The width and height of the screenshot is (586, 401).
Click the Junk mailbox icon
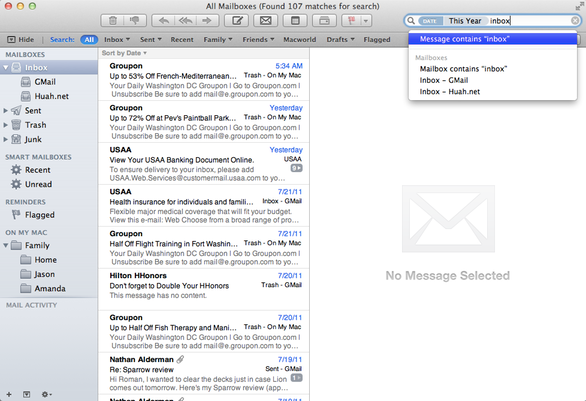tap(16, 139)
